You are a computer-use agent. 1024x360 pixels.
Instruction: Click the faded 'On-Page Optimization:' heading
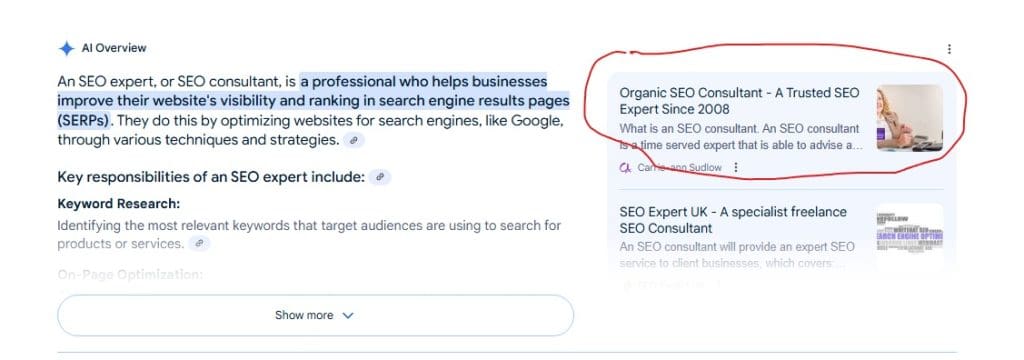point(130,275)
